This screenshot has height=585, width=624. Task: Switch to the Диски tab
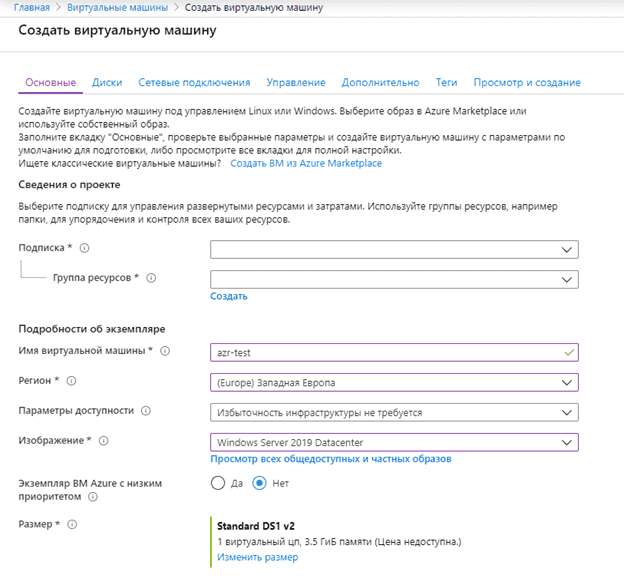click(x=107, y=82)
